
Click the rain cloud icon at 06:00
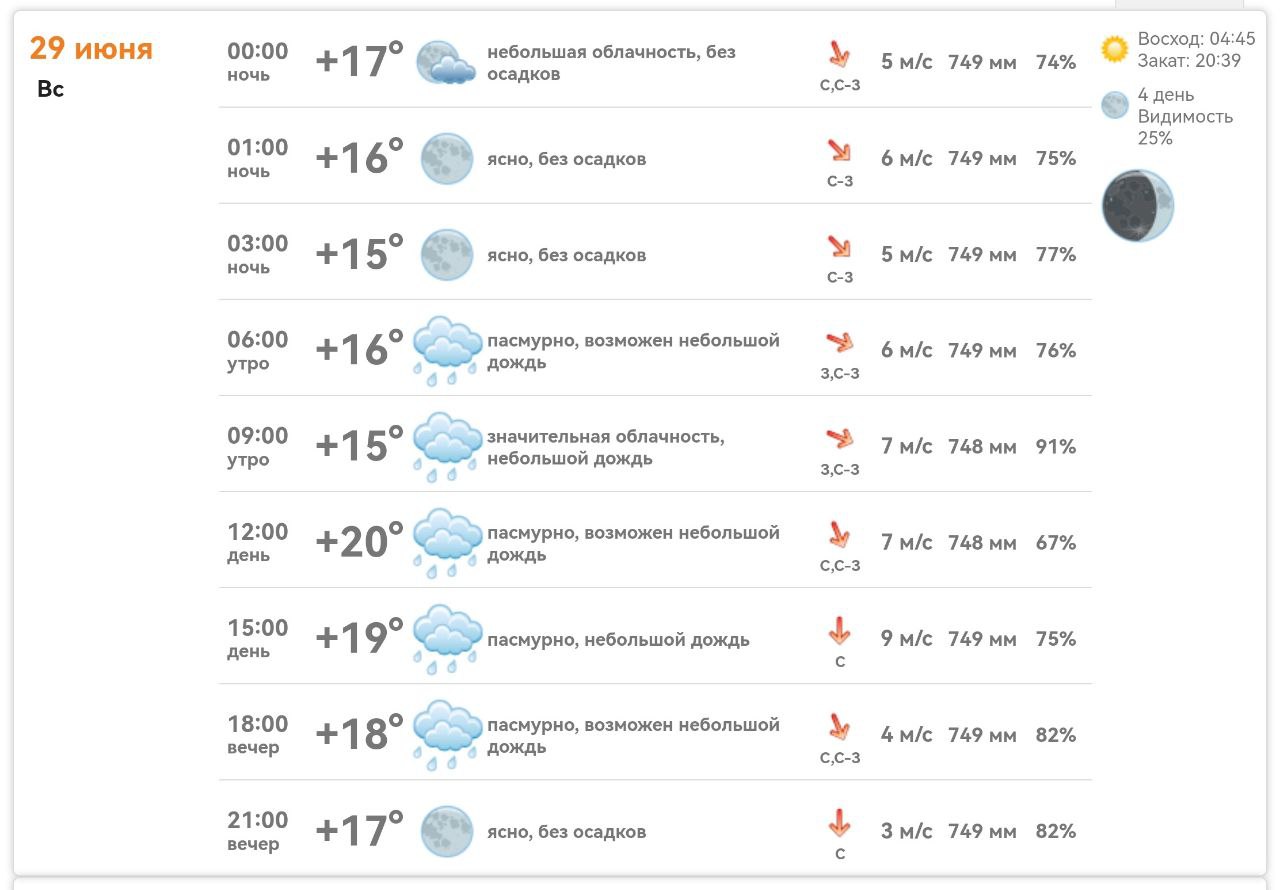click(447, 351)
